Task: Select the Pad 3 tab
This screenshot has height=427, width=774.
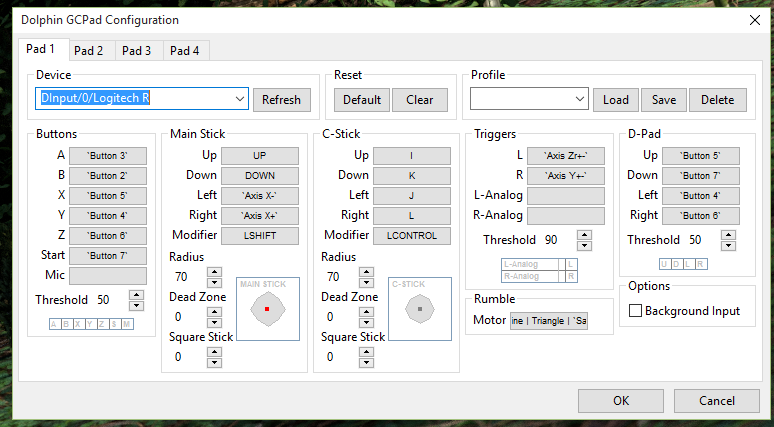Action: tap(137, 51)
